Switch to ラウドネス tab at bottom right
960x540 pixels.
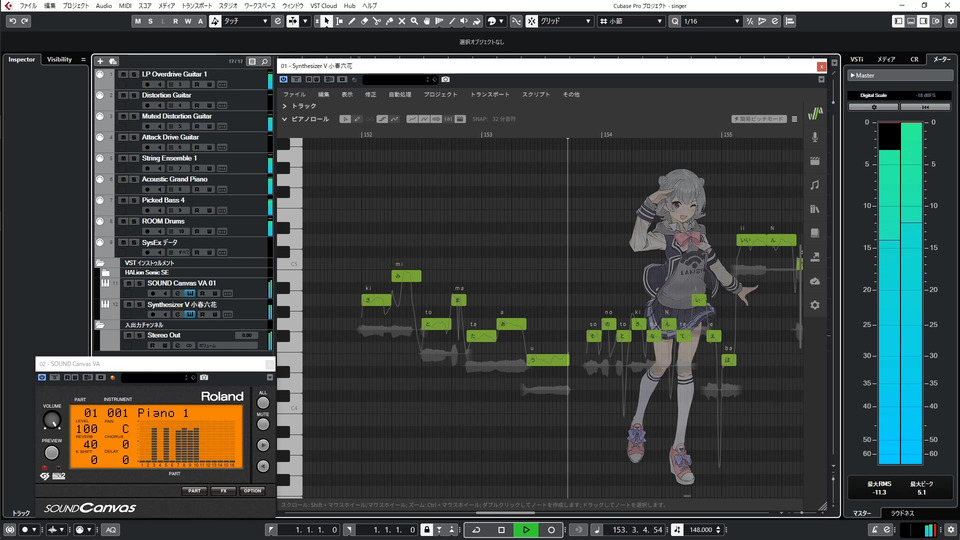pyautogui.click(x=902, y=513)
